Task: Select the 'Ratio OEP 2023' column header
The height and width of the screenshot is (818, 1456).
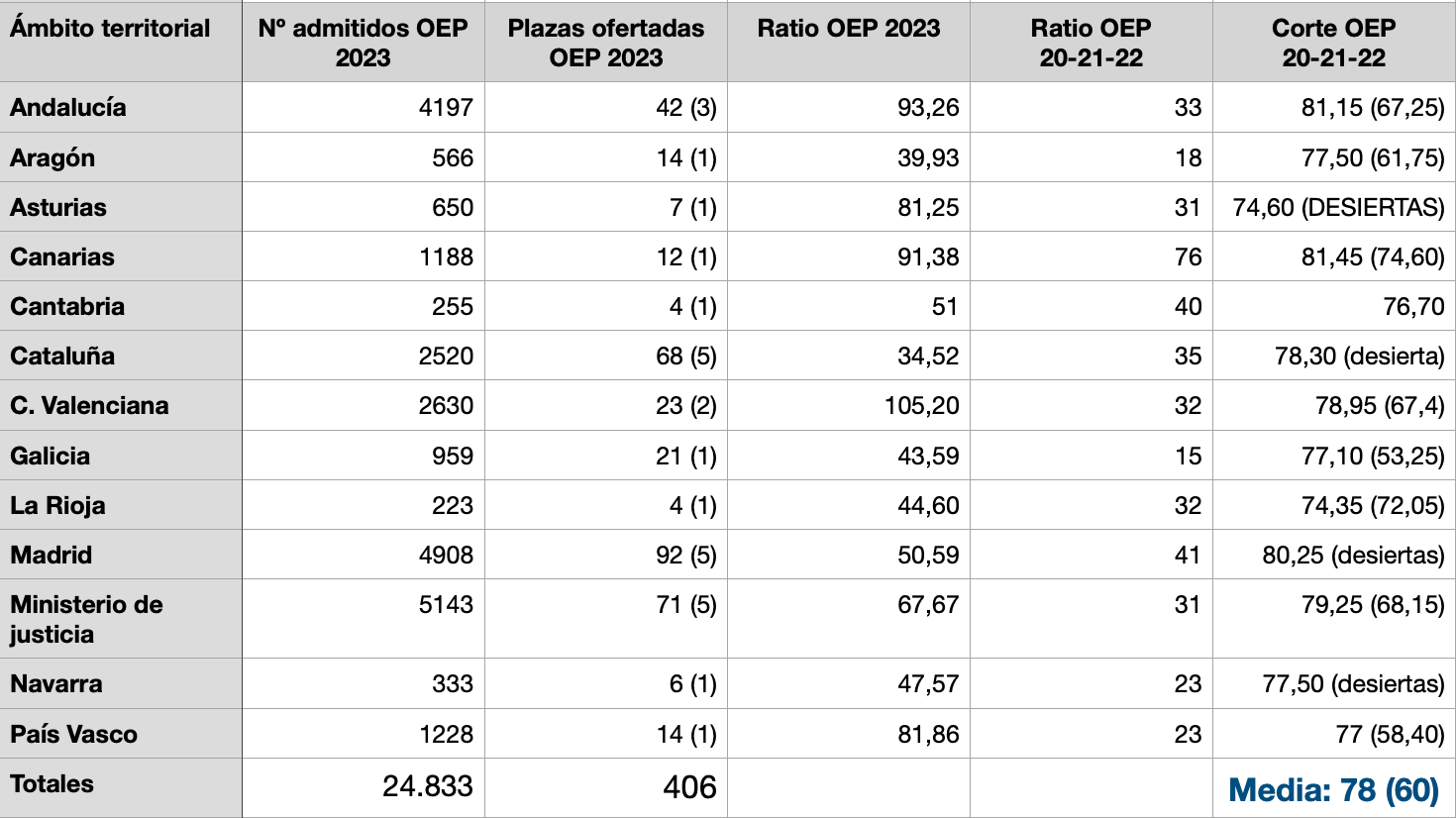Action: pyautogui.click(x=848, y=29)
